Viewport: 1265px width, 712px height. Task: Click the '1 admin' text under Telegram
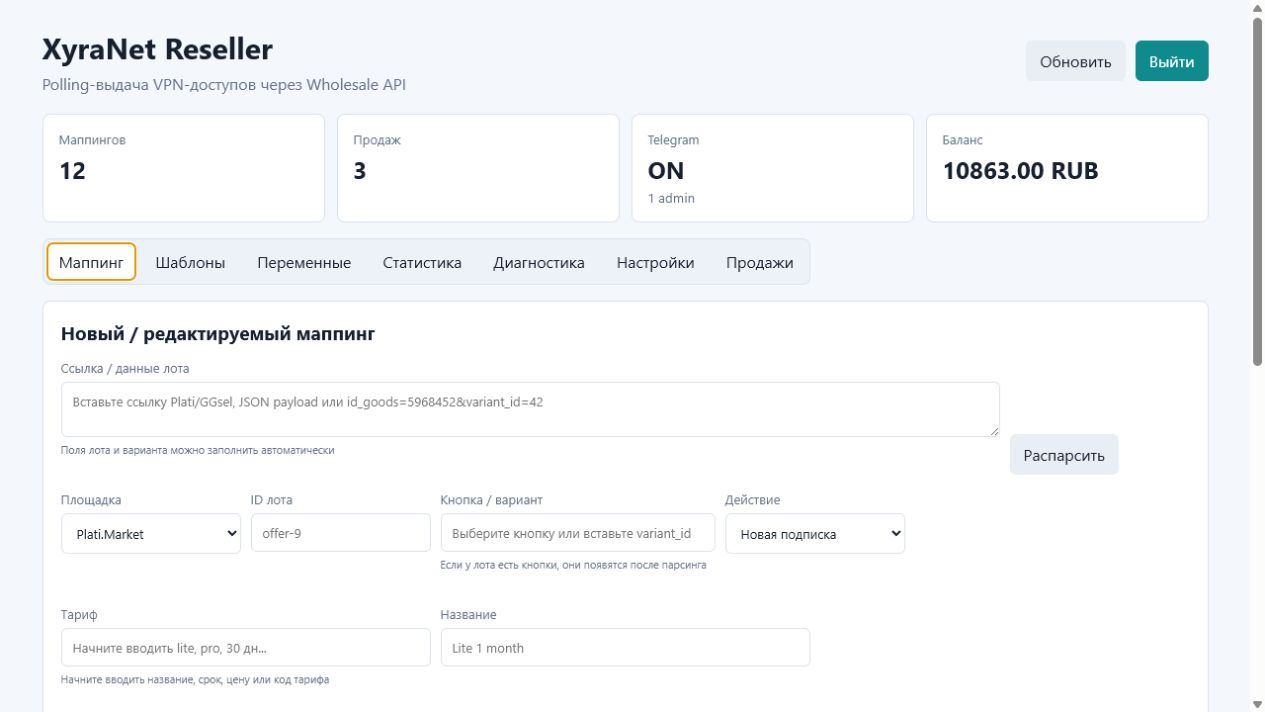(x=671, y=198)
